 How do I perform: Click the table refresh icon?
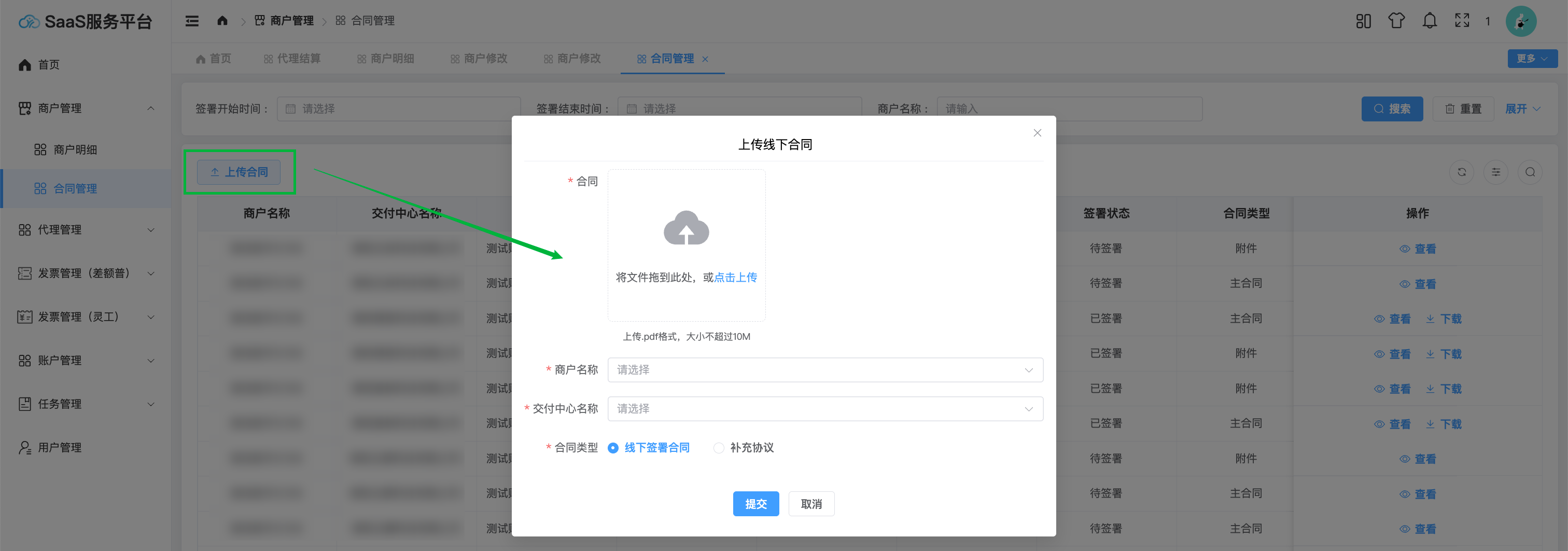pyautogui.click(x=1462, y=172)
